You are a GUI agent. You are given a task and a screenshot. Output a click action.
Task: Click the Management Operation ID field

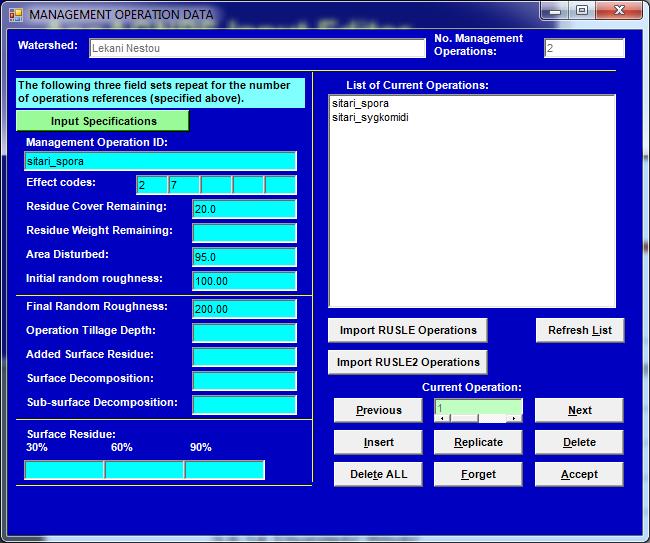(160, 161)
